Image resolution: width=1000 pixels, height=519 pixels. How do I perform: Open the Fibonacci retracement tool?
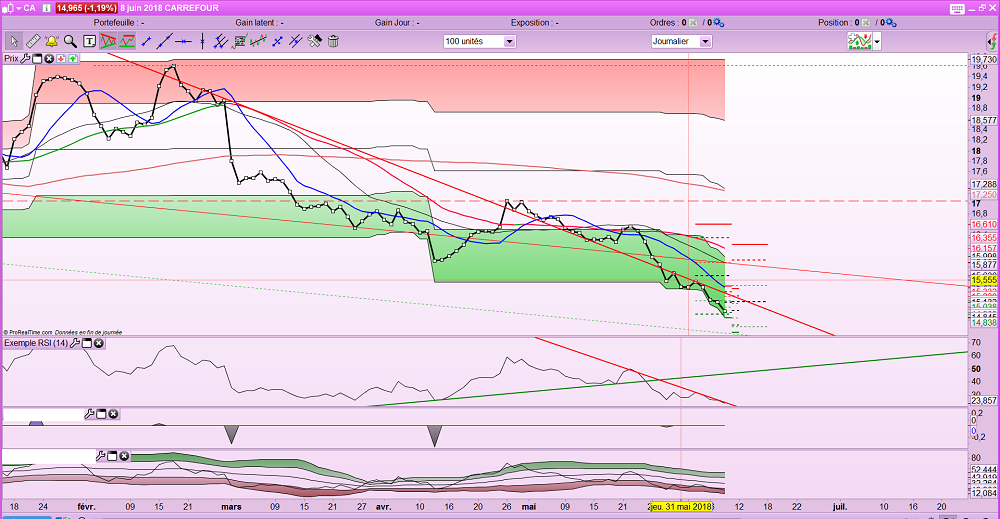[x=240, y=41]
